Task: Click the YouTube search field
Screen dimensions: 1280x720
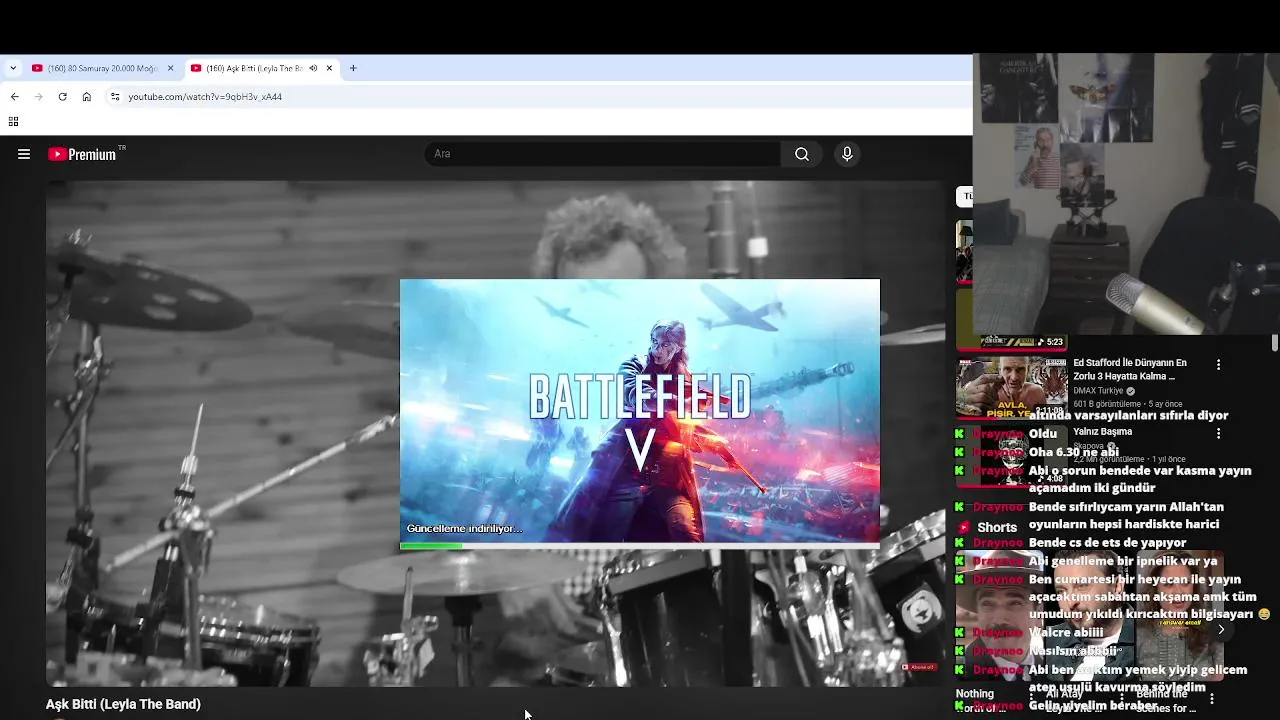Action: tap(603, 154)
